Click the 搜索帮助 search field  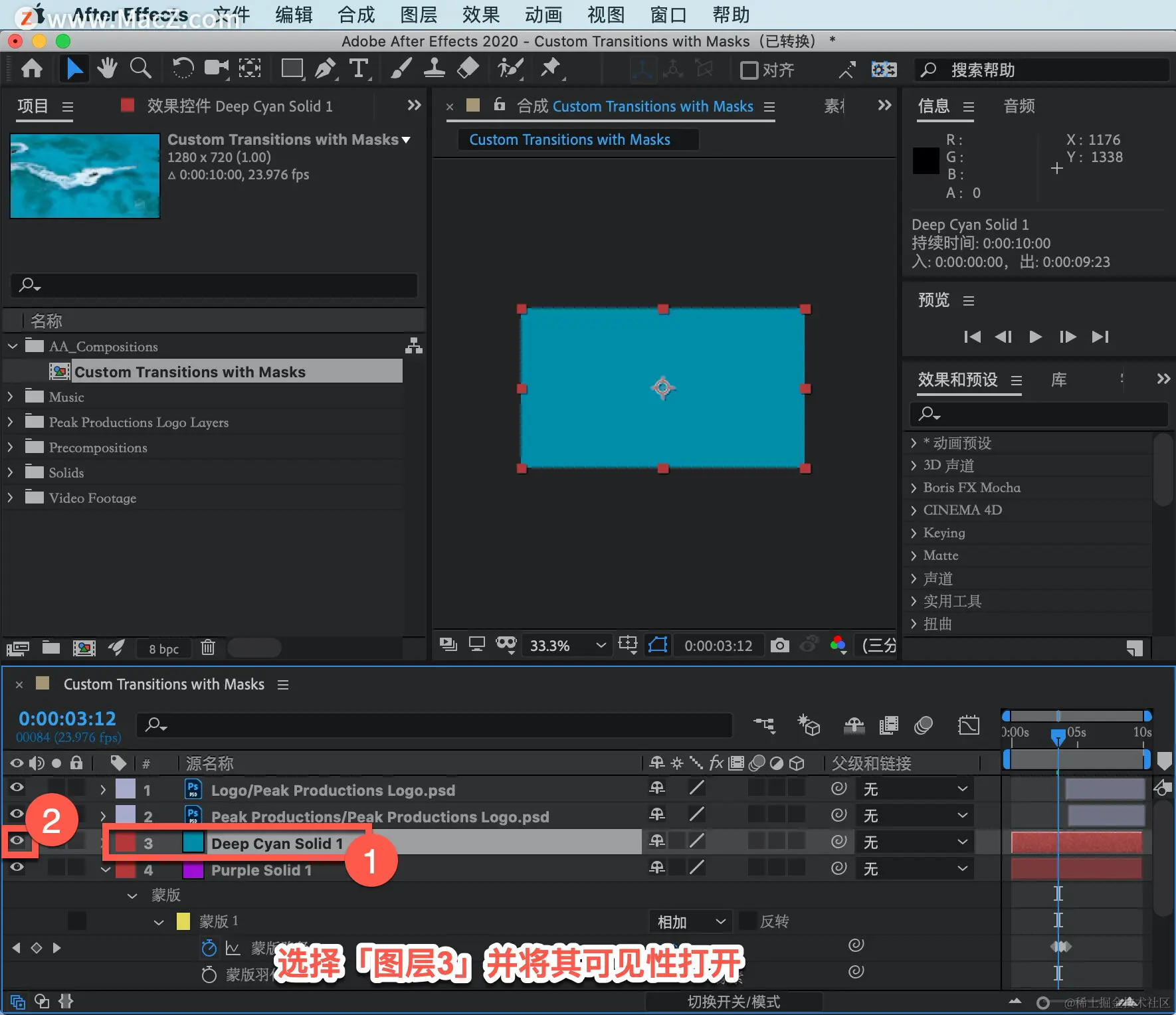point(1042,70)
